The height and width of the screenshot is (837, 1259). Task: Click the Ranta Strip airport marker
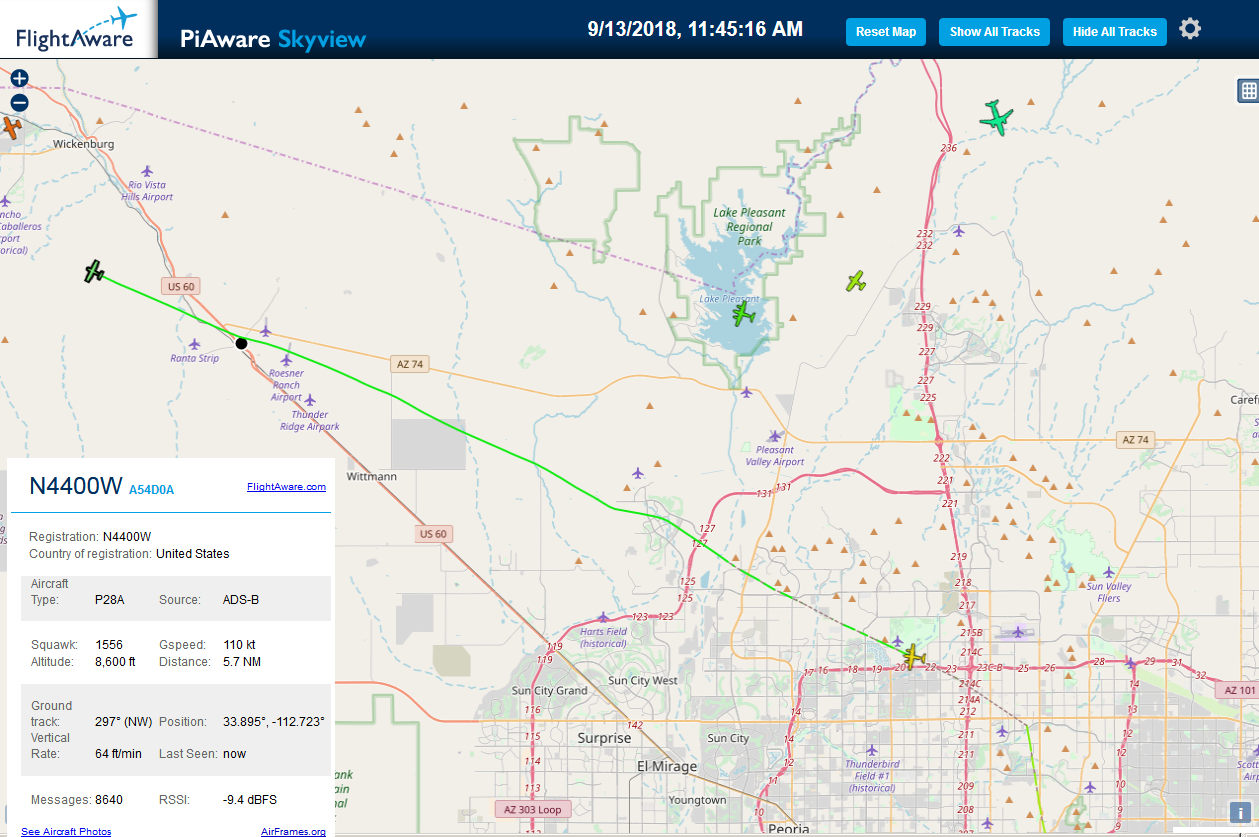(x=195, y=344)
